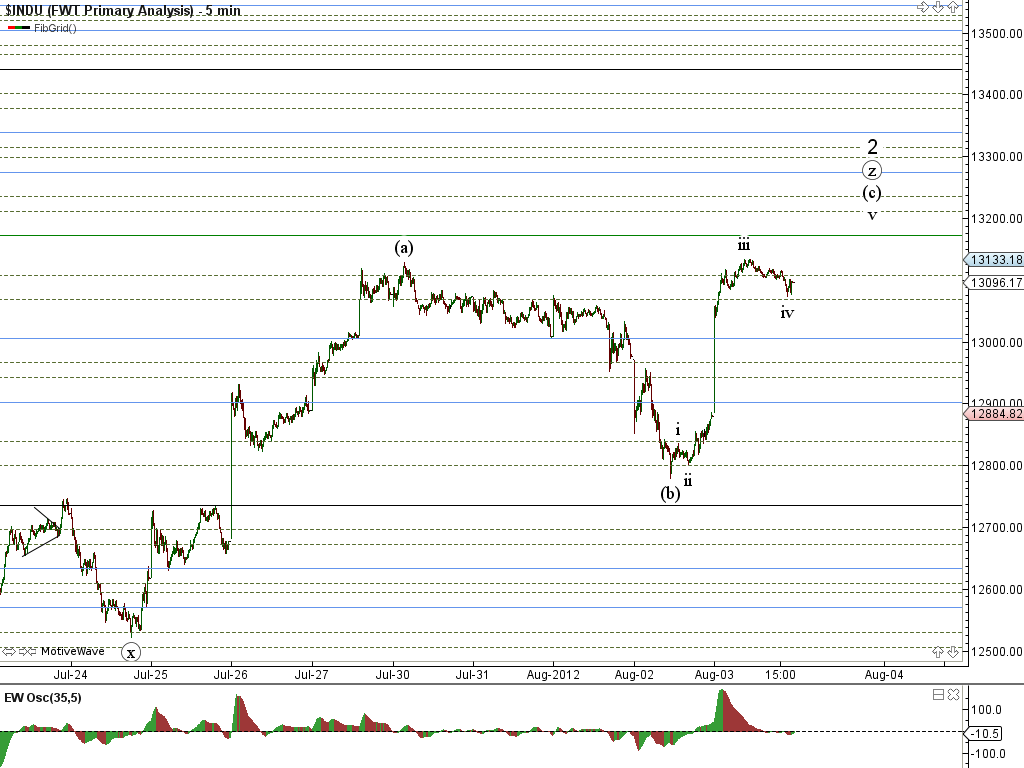Click the 12884.82 price marker on axis
The width and height of the screenshot is (1024, 768).
(995, 413)
